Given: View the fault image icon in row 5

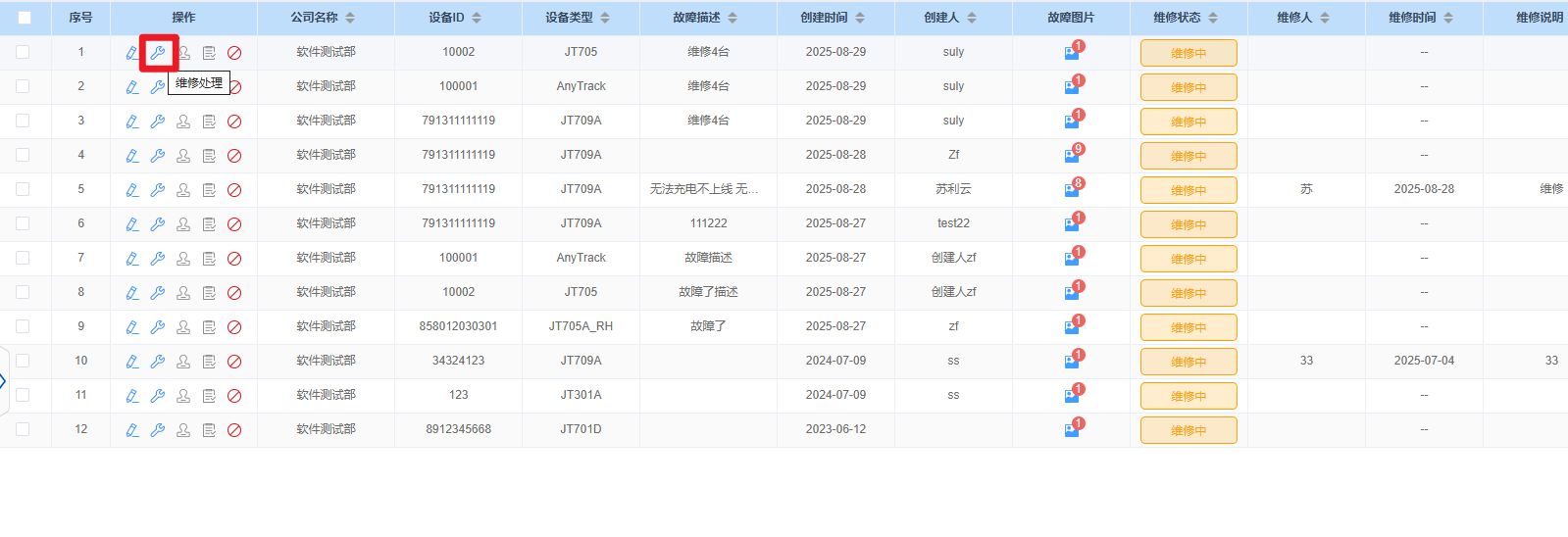Looking at the screenshot, I should tap(1071, 190).
